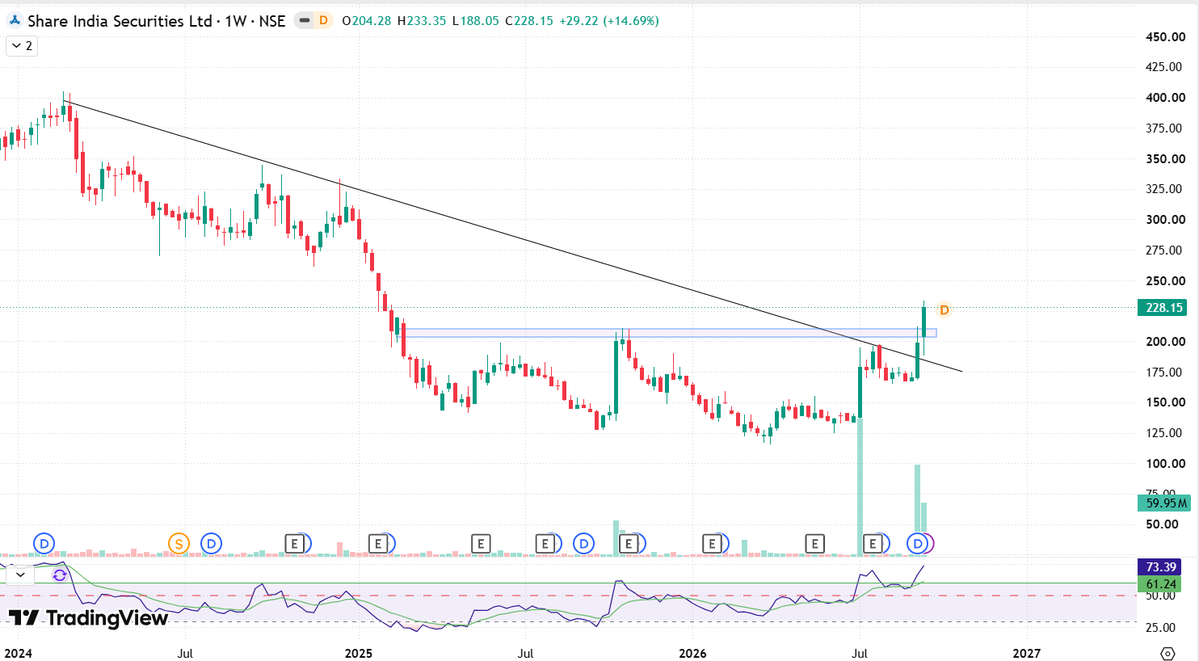Select the black descending trendline drawing
The image size is (1199, 661).
click(512, 236)
